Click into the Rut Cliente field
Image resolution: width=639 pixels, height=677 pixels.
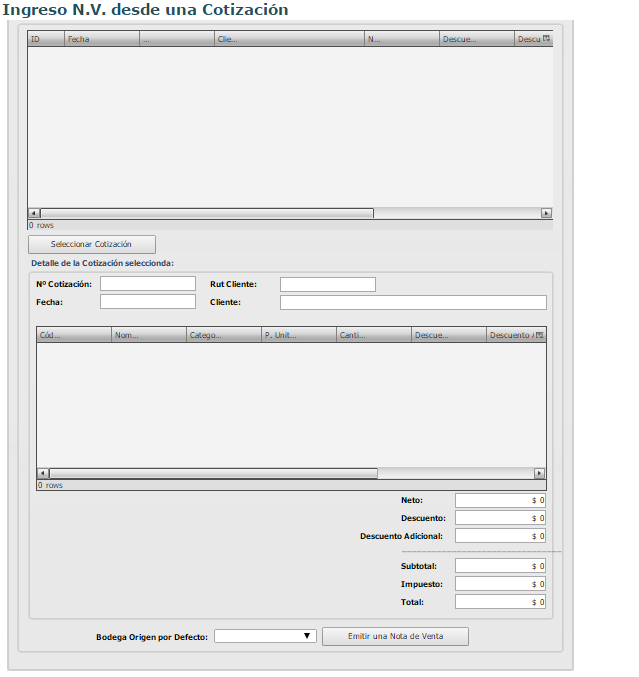pyautogui.click(x=327, y=284)
